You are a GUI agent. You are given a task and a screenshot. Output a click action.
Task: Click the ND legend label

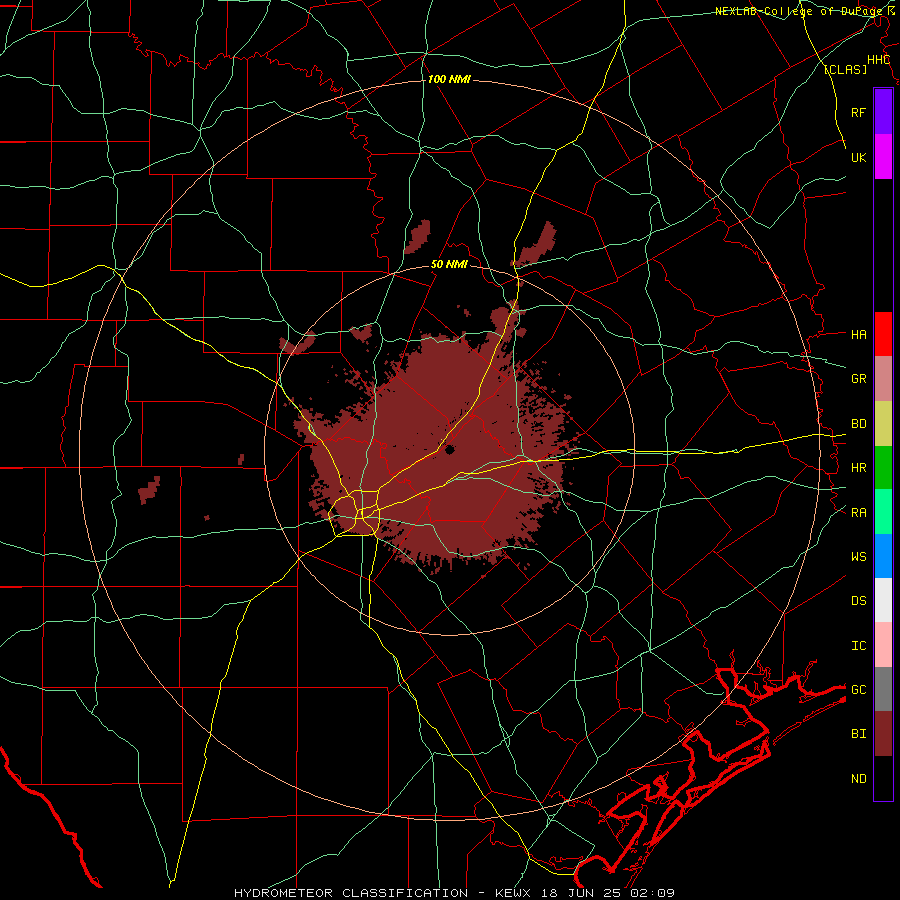[x=858, y=778]
